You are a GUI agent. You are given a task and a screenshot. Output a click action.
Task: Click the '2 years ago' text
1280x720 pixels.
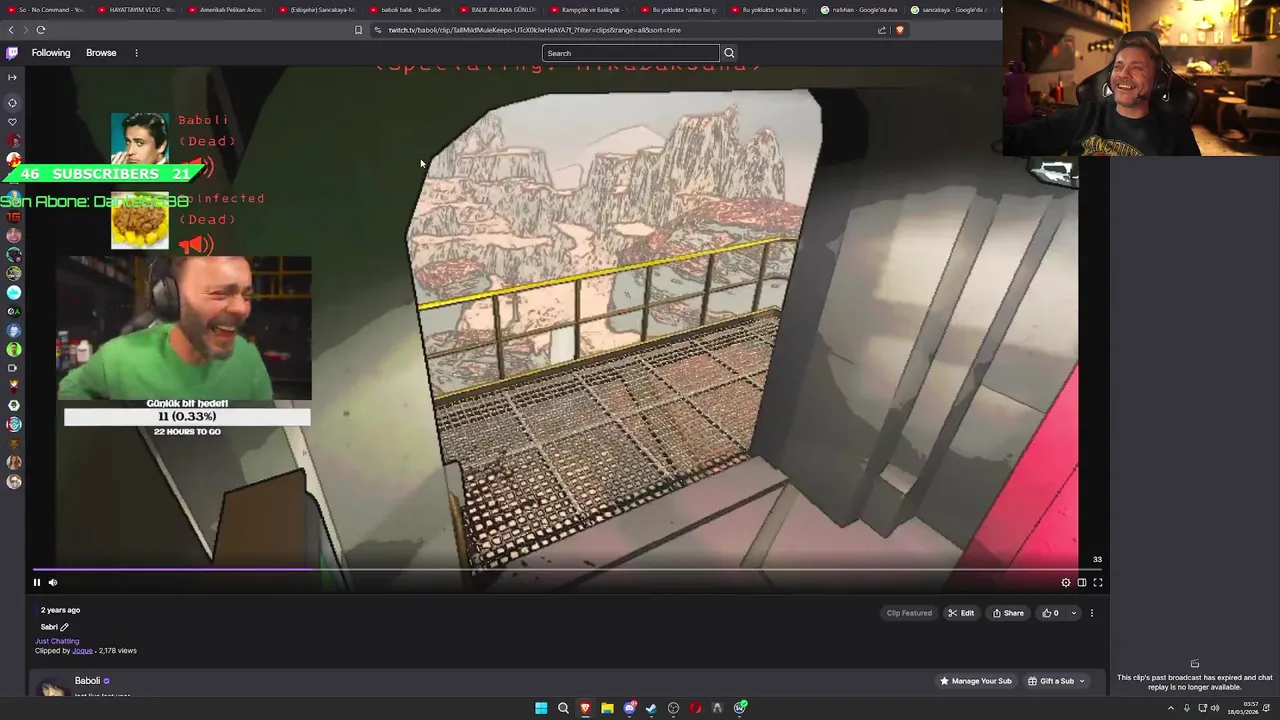[x=60, y=610]
